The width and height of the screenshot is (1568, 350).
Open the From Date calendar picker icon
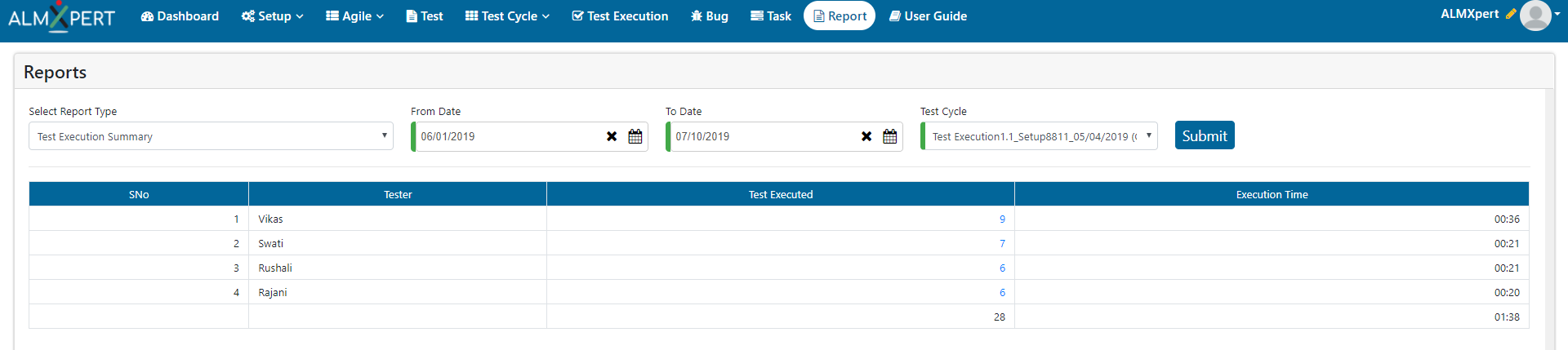click(x=635, y=136)
